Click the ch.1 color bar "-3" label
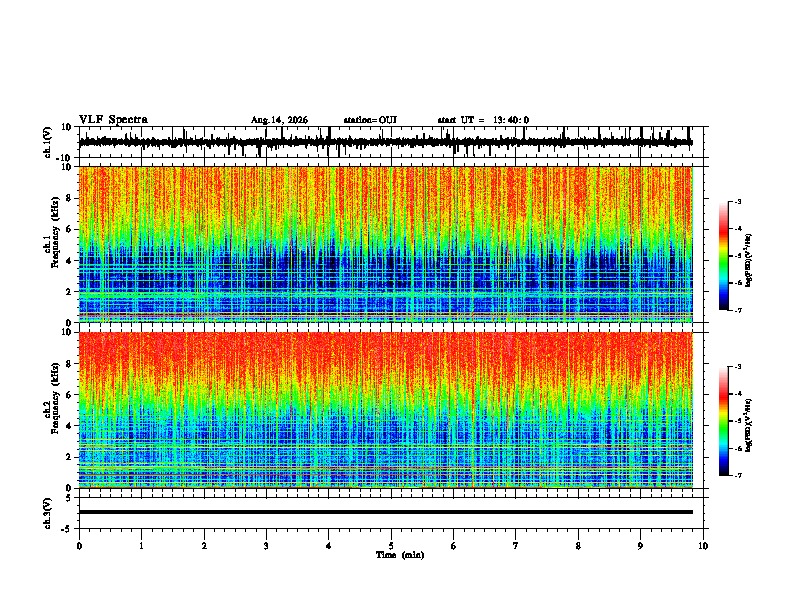This screenshot has width=792, height=612. 737,202
